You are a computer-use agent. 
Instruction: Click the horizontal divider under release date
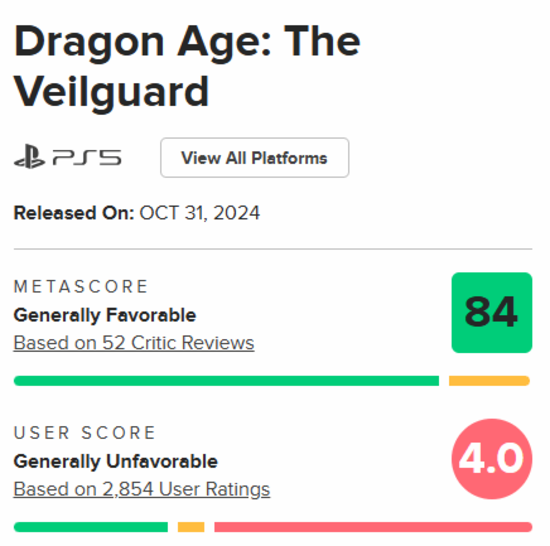pyautogui.click(x=273, y=249)
